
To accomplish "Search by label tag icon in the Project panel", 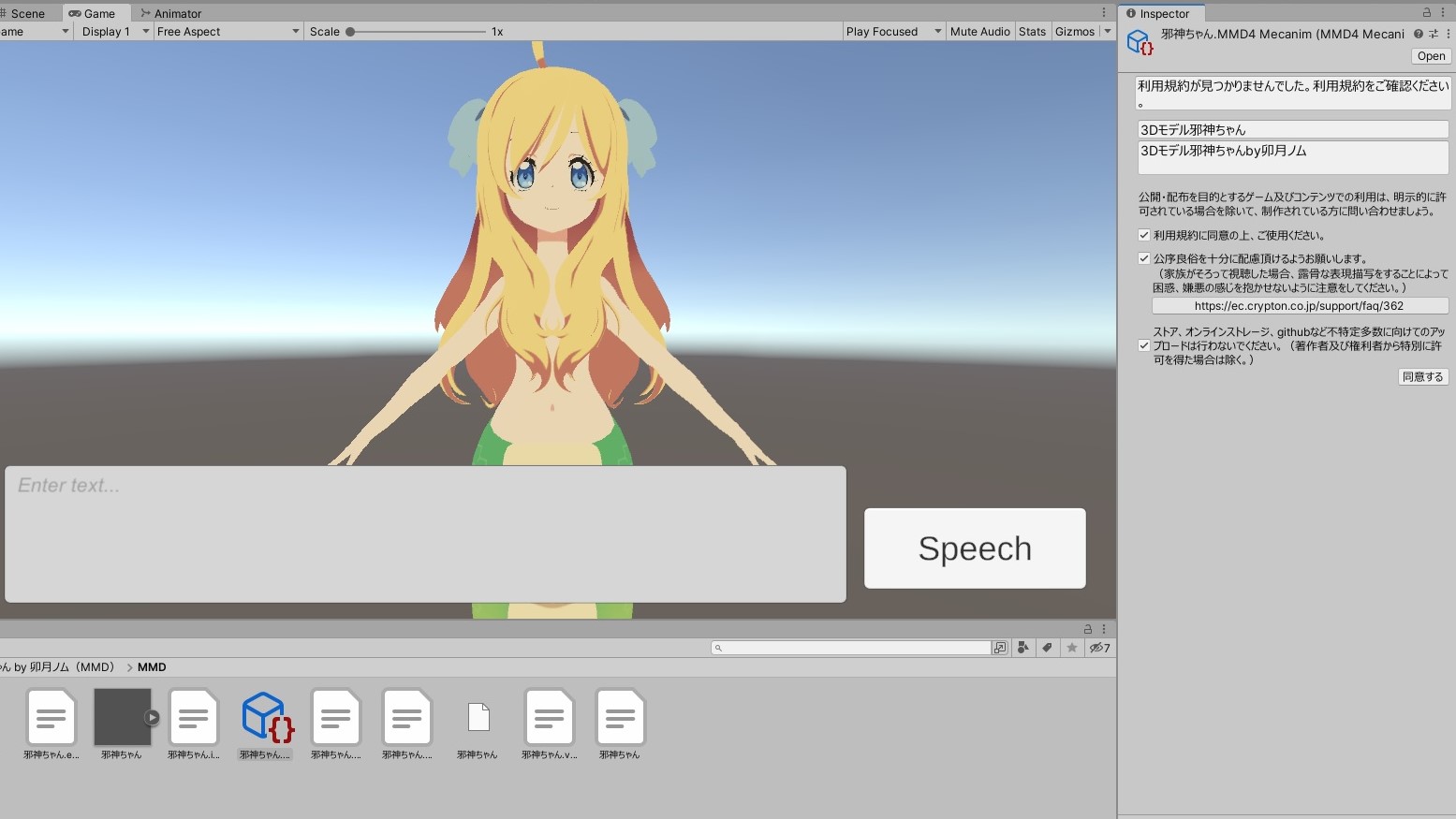I will (1048, 648).
